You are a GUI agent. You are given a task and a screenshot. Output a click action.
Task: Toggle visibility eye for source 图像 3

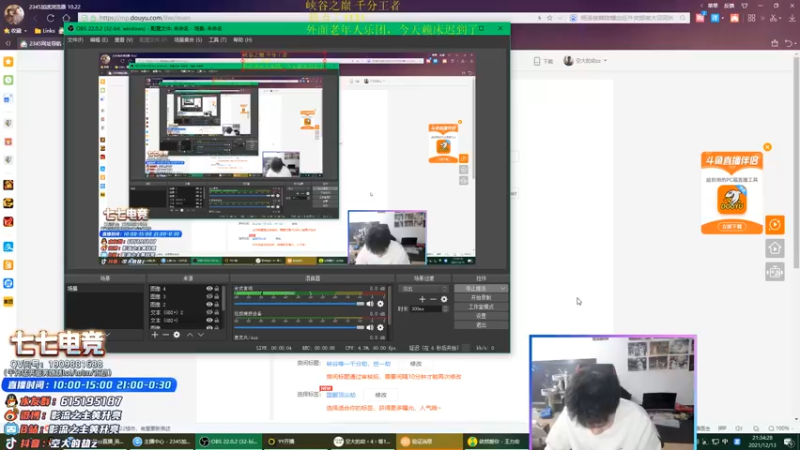pos(209,296)
